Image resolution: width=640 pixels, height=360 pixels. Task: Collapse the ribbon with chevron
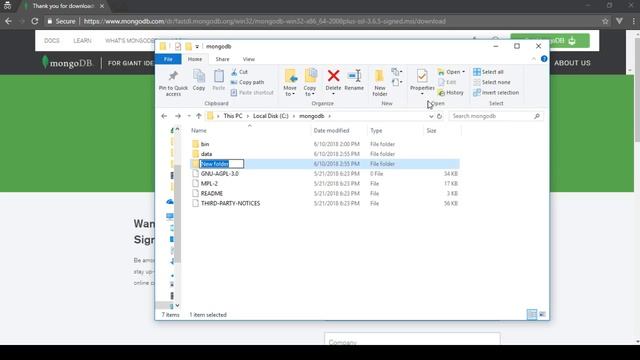(x=533, y=59)
